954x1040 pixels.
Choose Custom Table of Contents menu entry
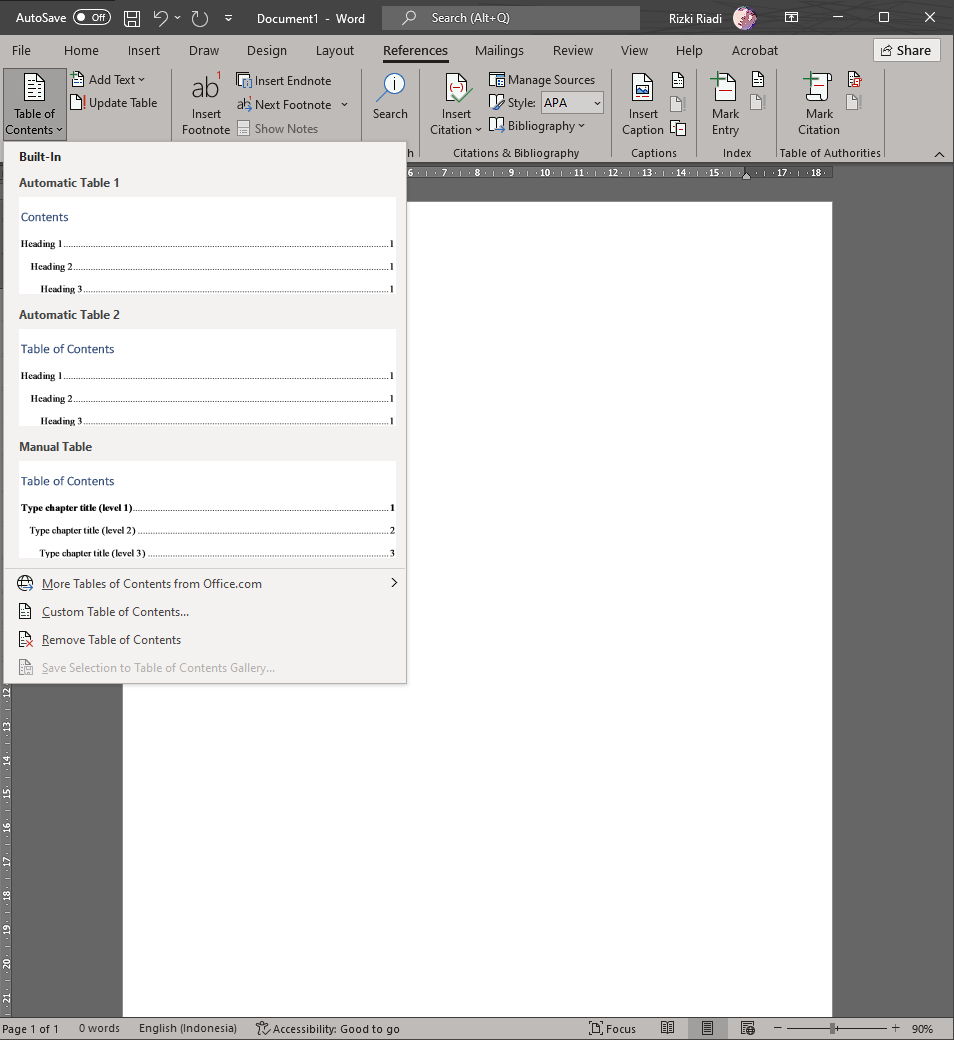click(x=206, y=612)
